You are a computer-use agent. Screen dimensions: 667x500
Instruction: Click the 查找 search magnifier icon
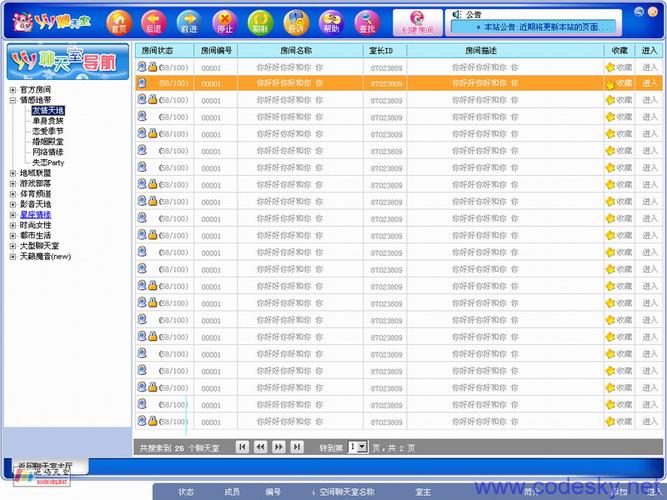[x=366, y=20]
